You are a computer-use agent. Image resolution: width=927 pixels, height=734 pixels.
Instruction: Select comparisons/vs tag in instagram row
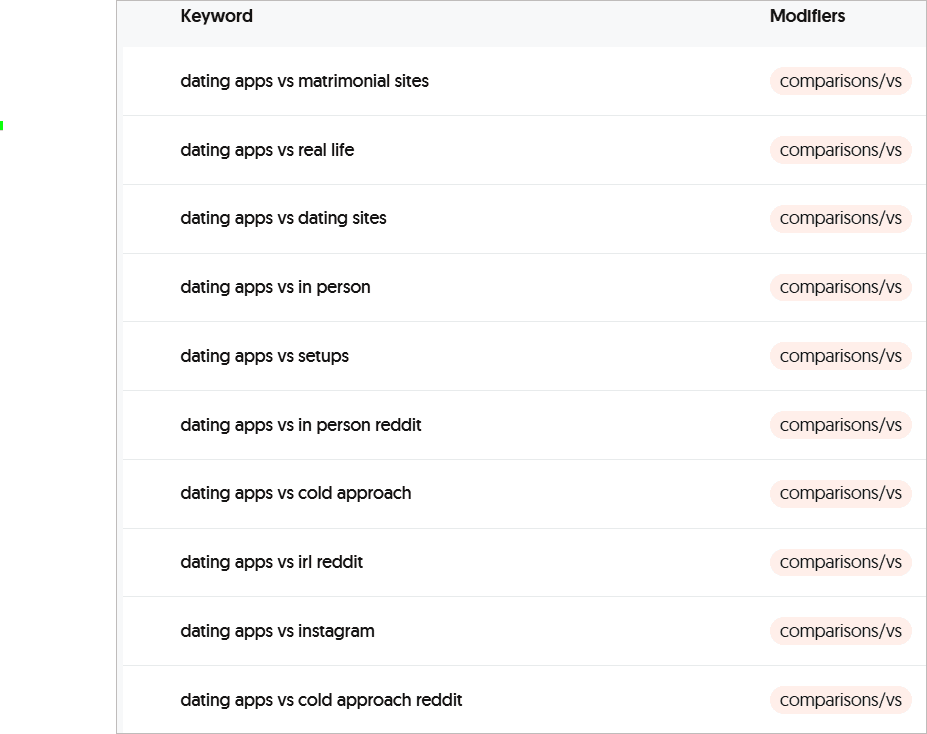840,631
